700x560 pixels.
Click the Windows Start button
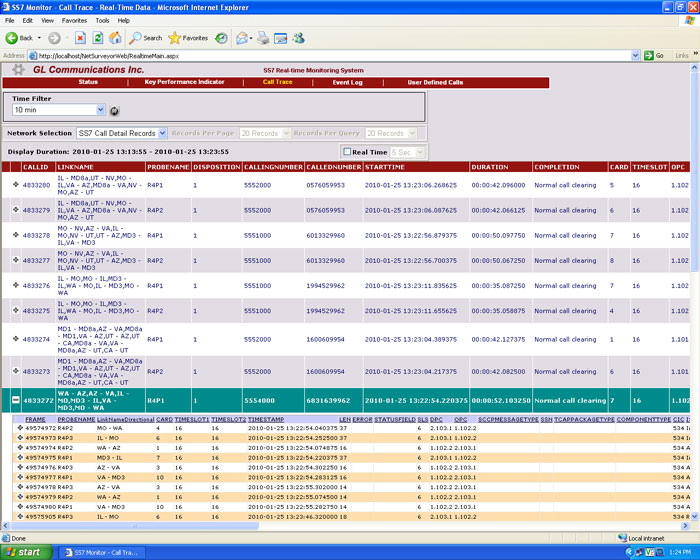pos(26,552)
